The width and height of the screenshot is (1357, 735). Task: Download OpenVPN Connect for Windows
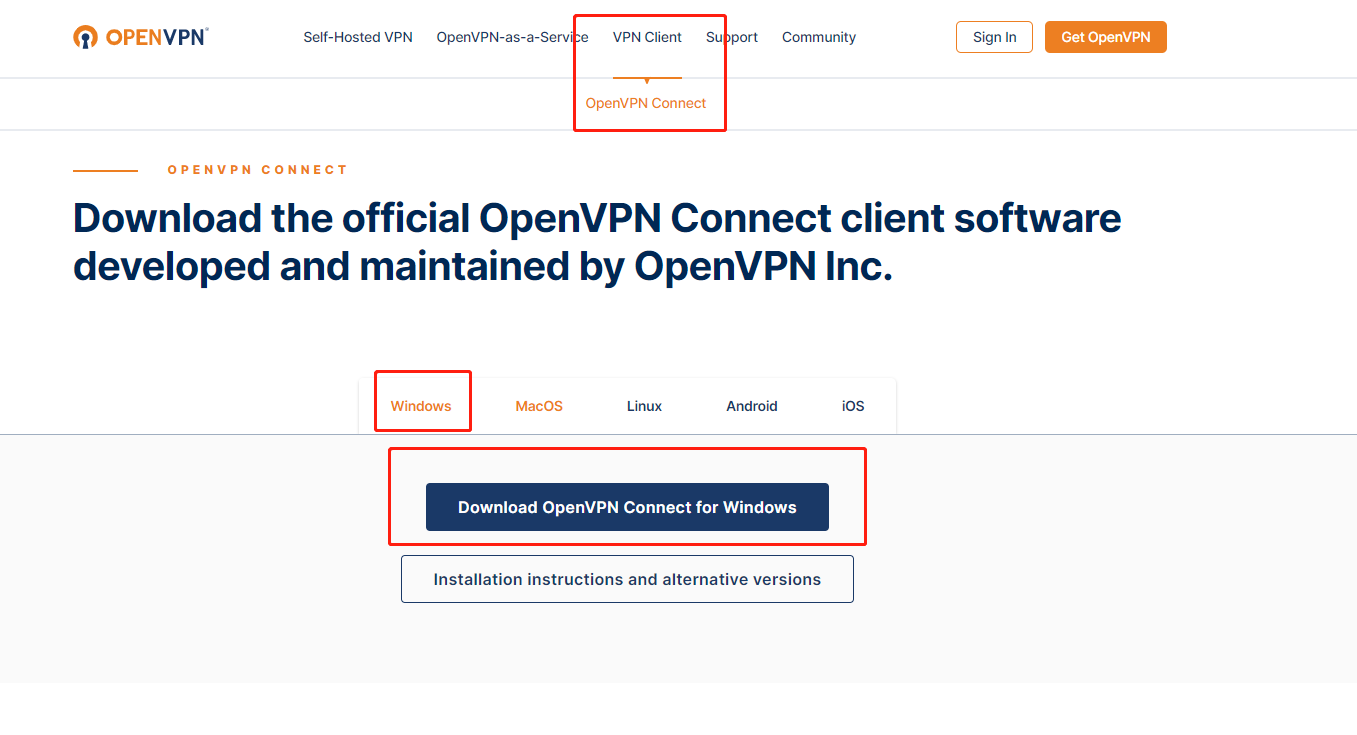point(627,507)
